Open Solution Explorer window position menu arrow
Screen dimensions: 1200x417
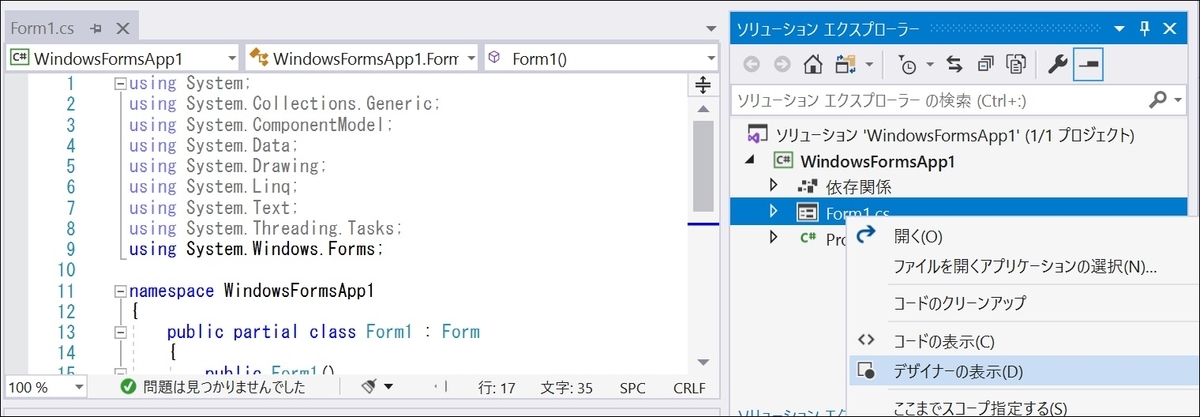click(1120, 30)
